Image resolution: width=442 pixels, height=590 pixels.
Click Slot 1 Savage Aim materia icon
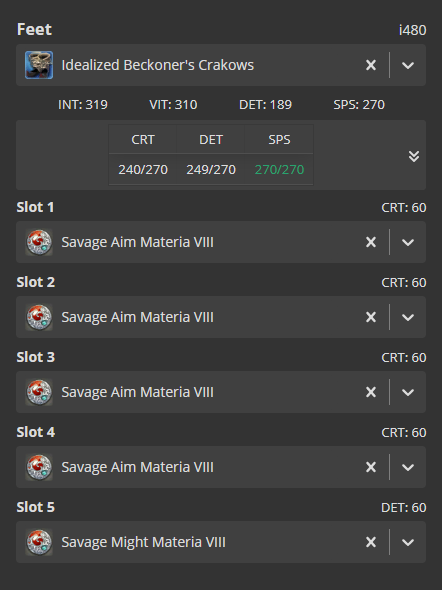(39, 242)
